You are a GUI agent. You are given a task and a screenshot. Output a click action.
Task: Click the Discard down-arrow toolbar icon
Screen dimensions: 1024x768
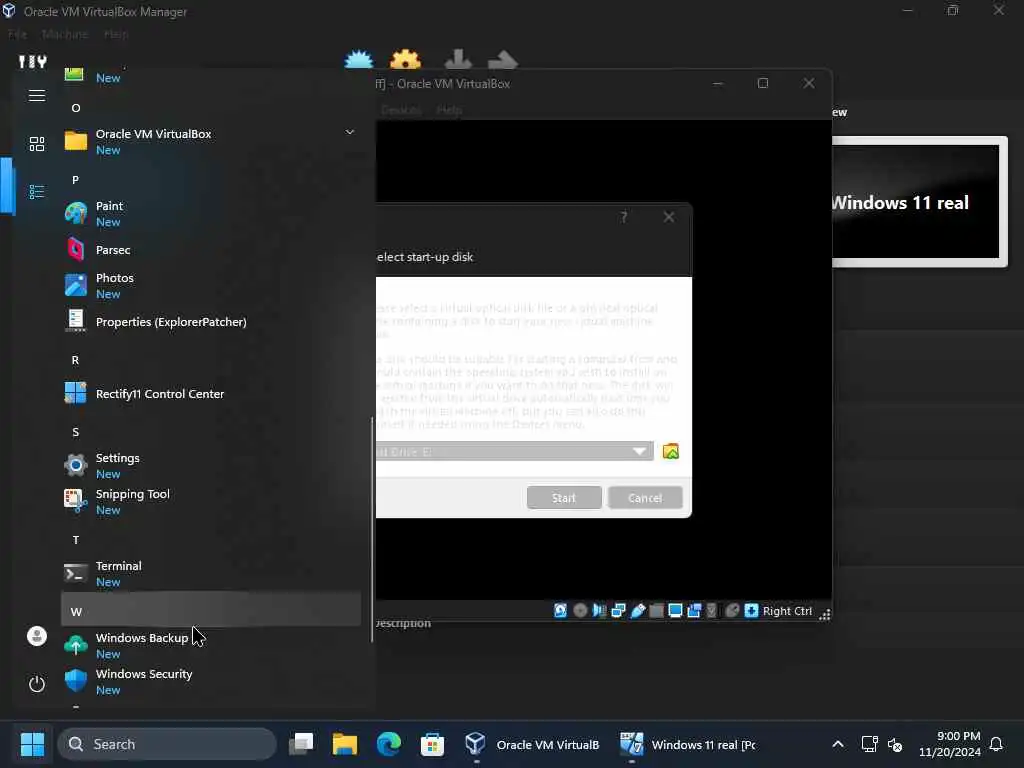(x=458, y=60)
